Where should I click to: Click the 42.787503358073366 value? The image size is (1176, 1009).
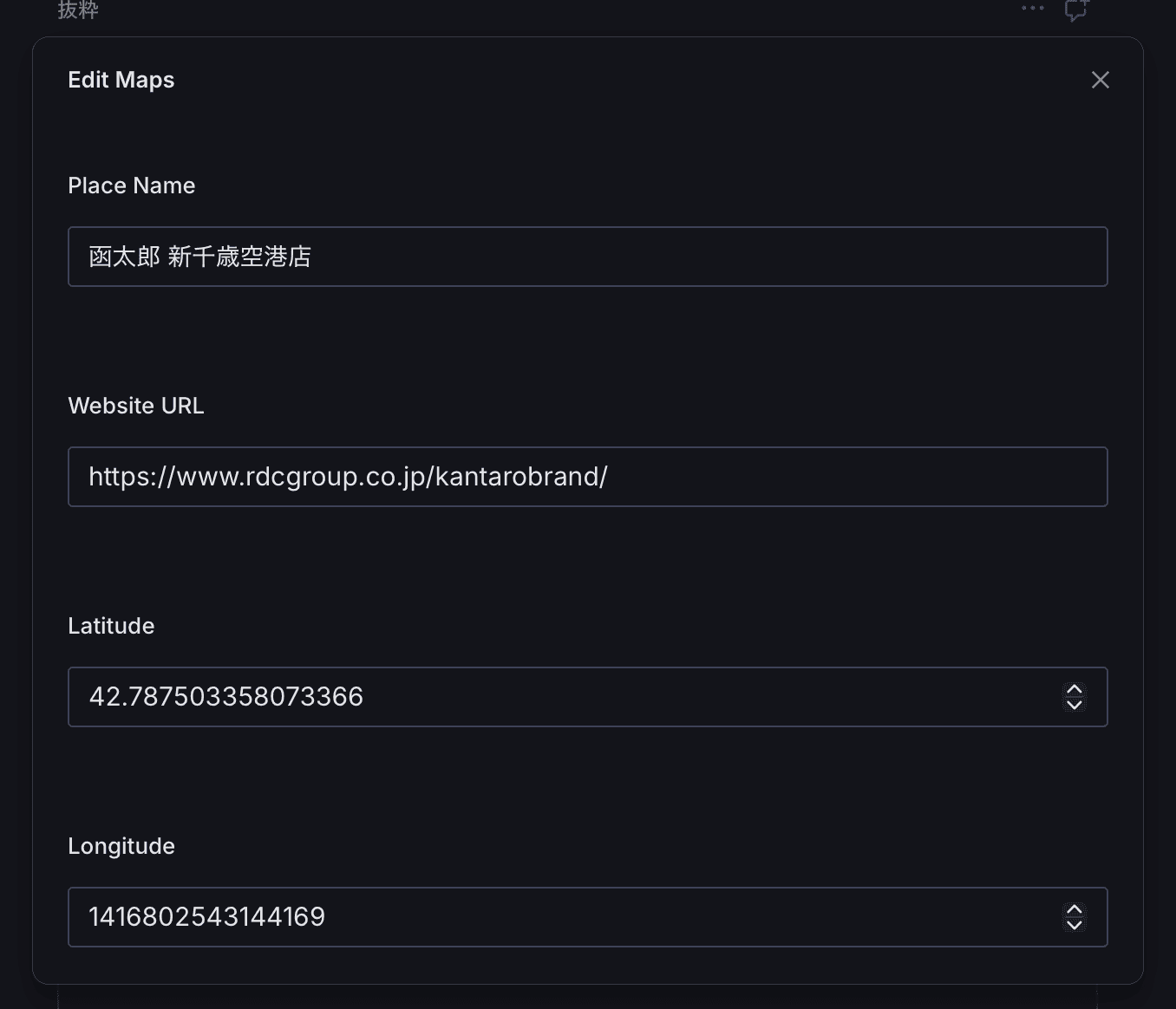tap(225, 697)
